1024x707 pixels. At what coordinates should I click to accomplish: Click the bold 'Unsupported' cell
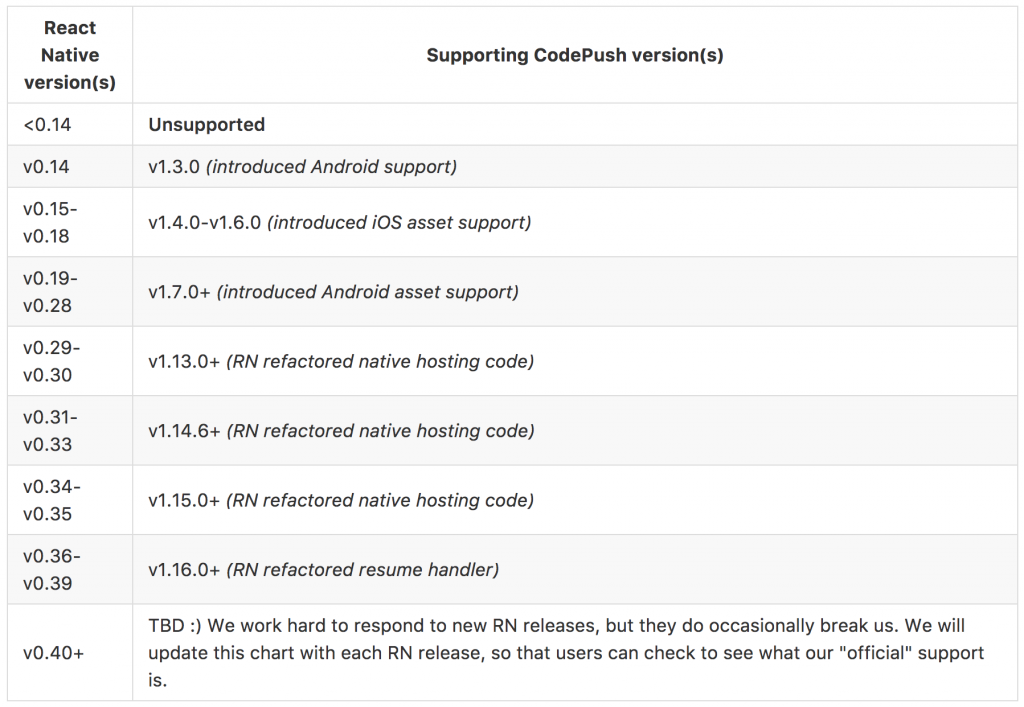[x=207, y=125]
